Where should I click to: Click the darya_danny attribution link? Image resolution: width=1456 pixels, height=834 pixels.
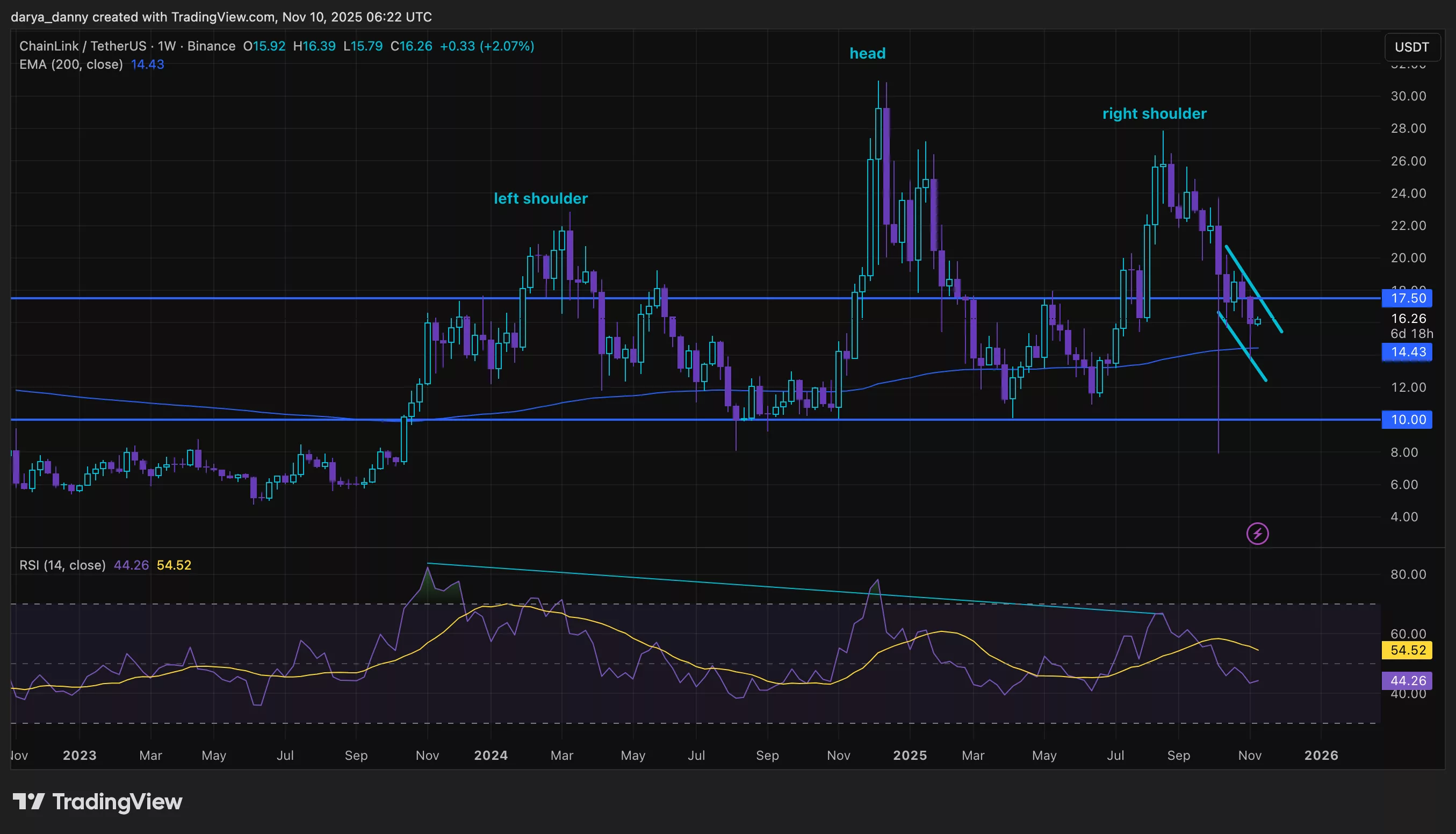[49, 17]
